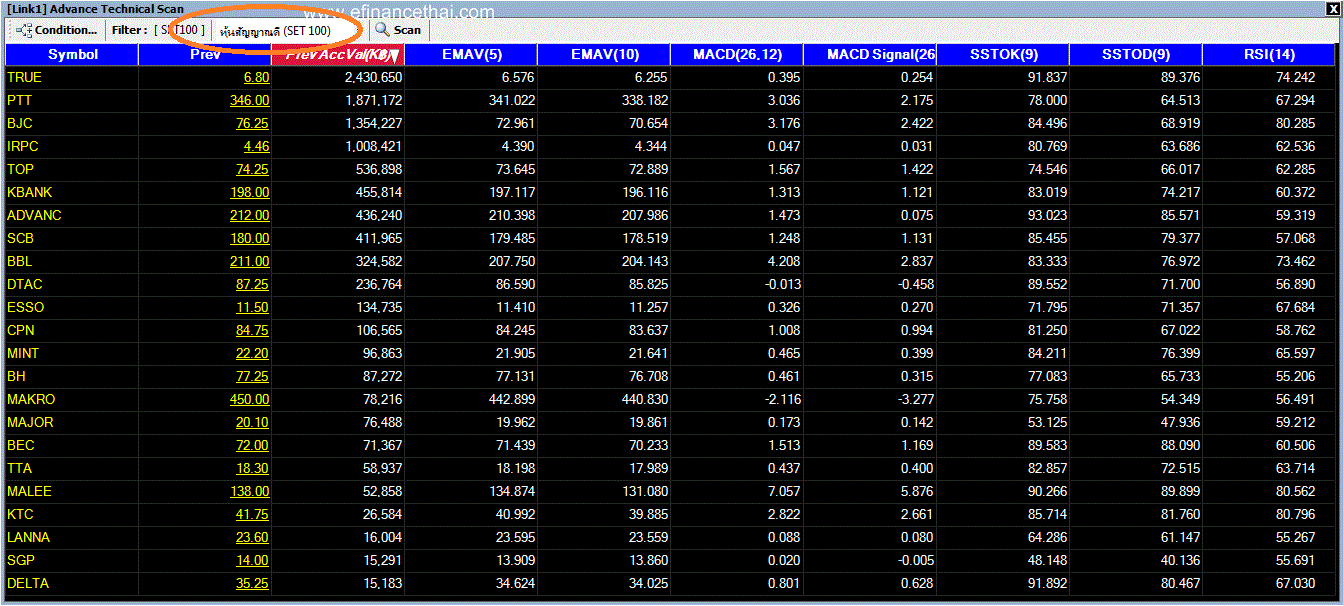Select the KBANK symbol
The image size is (1344, 606).
(28, 192)
